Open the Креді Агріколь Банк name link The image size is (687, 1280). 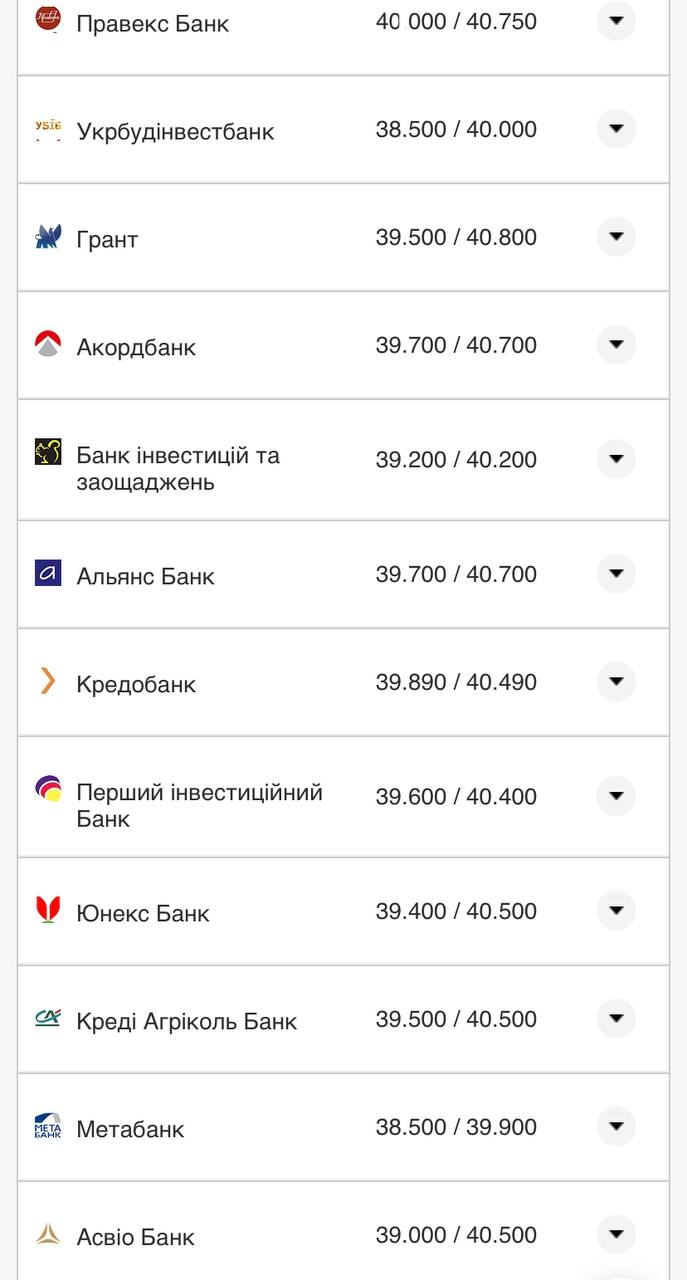click(x=186, y=1021)
